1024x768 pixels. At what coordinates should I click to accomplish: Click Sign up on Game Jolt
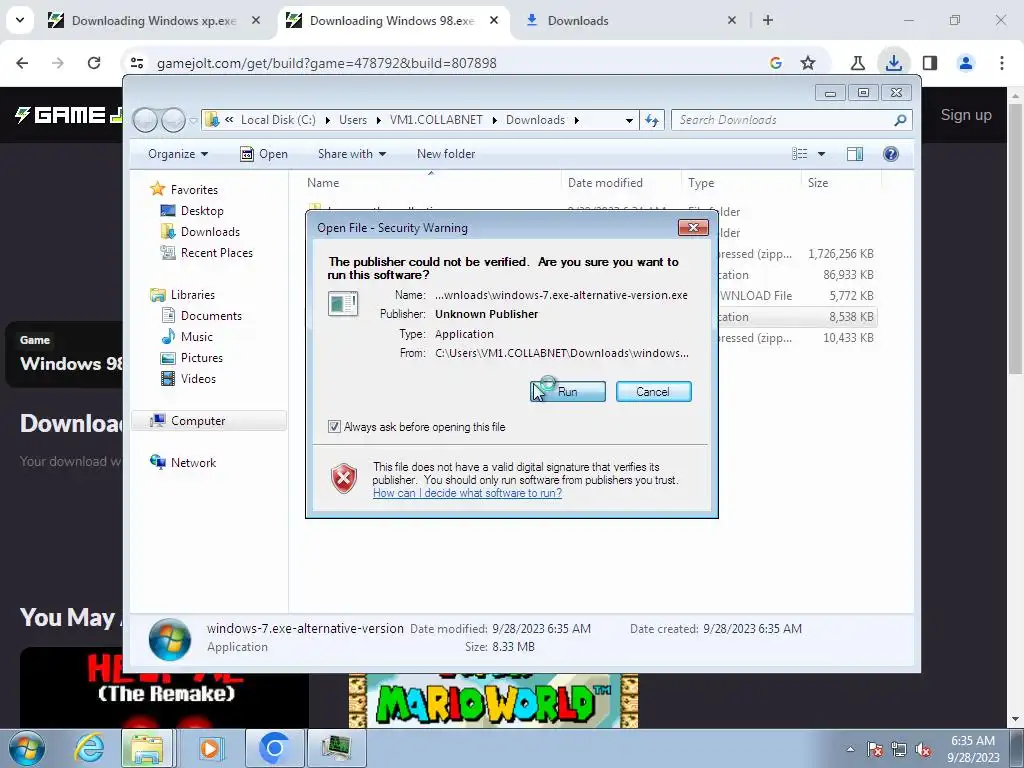[966, 115]
